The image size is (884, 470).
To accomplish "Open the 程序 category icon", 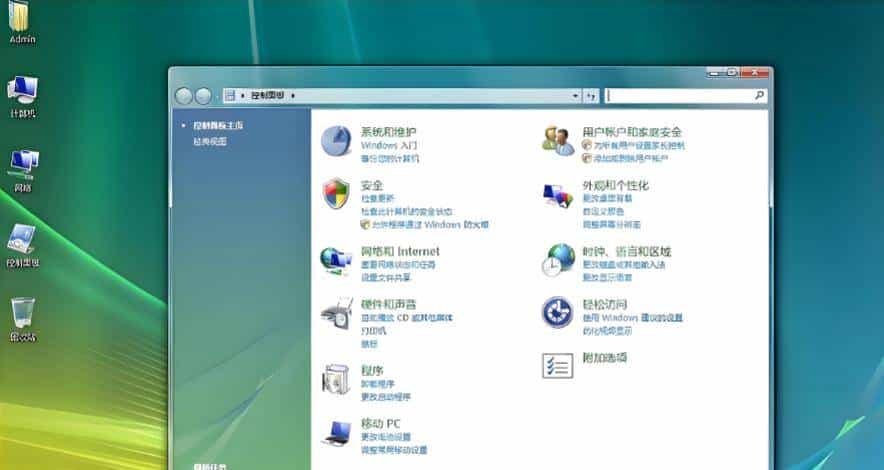I will (x=336, y=379).
